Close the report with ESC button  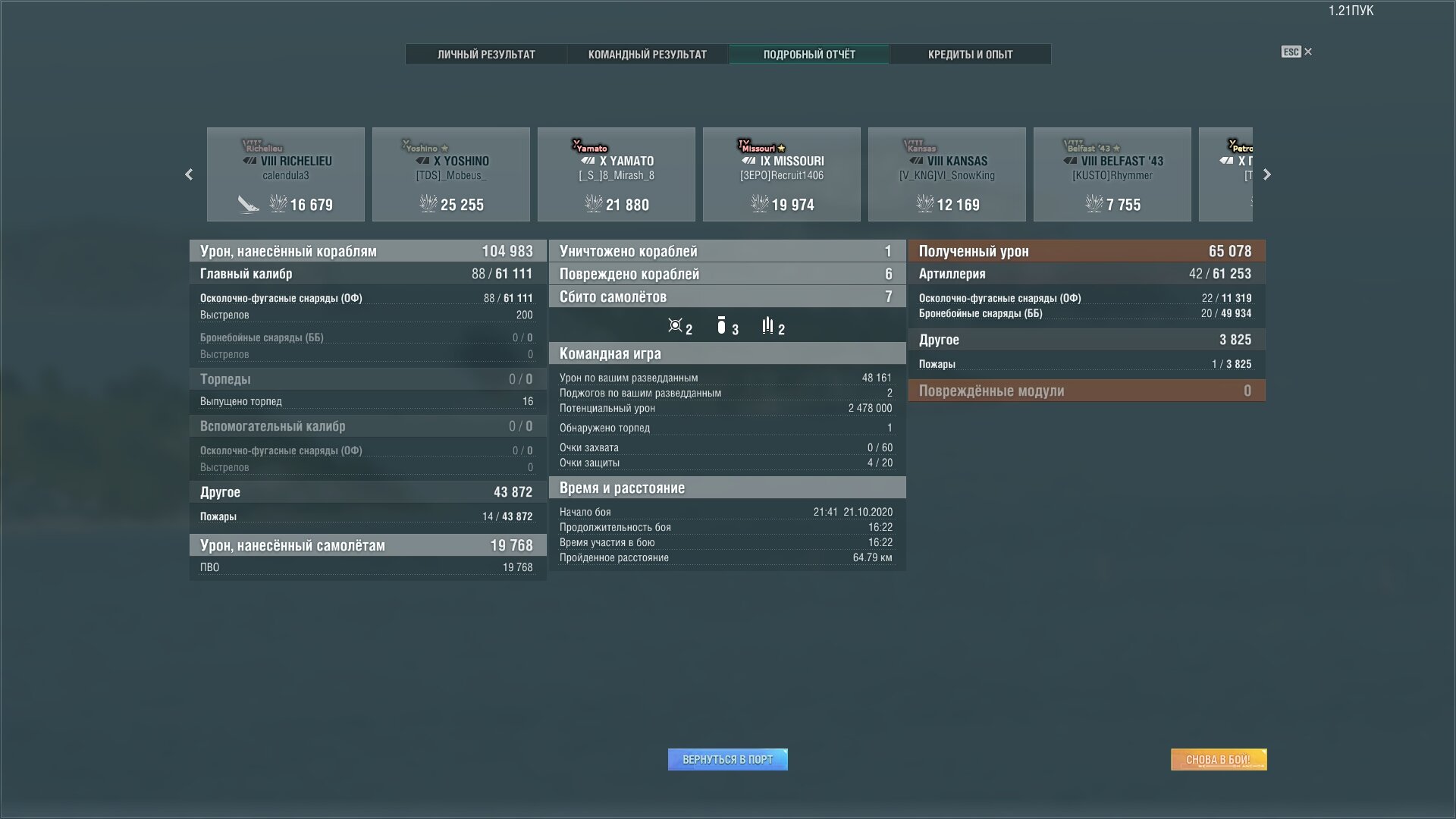(1297, 52)
